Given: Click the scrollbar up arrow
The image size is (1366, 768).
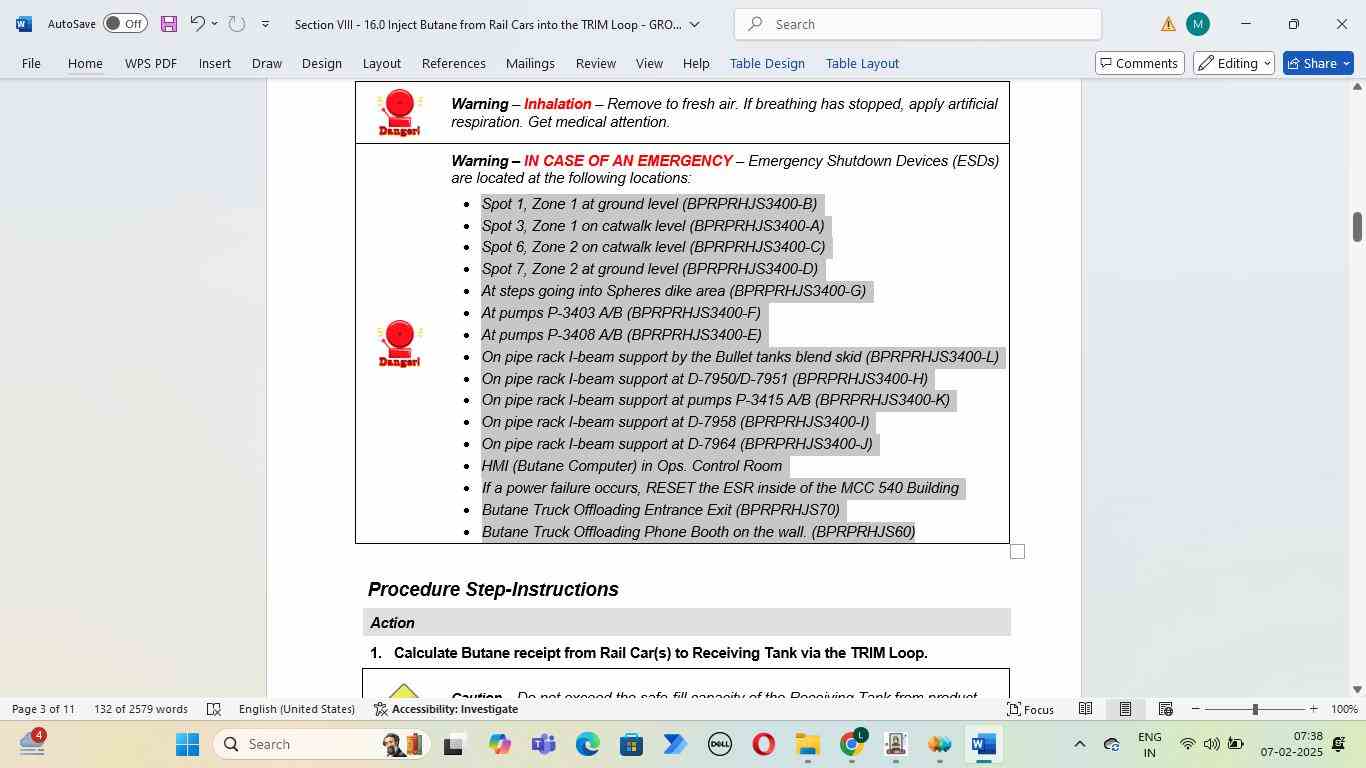Looking at the screenshot, I should tap(1357, 87).
